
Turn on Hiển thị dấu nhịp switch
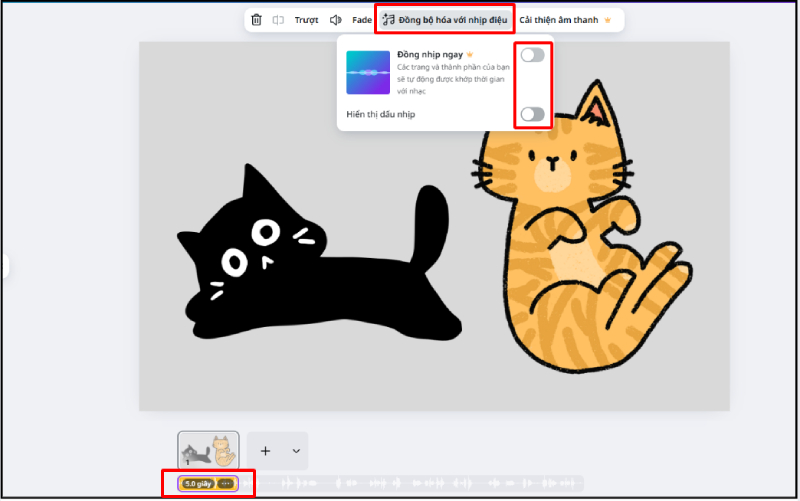pyautogui.click(x=532, y=114)
